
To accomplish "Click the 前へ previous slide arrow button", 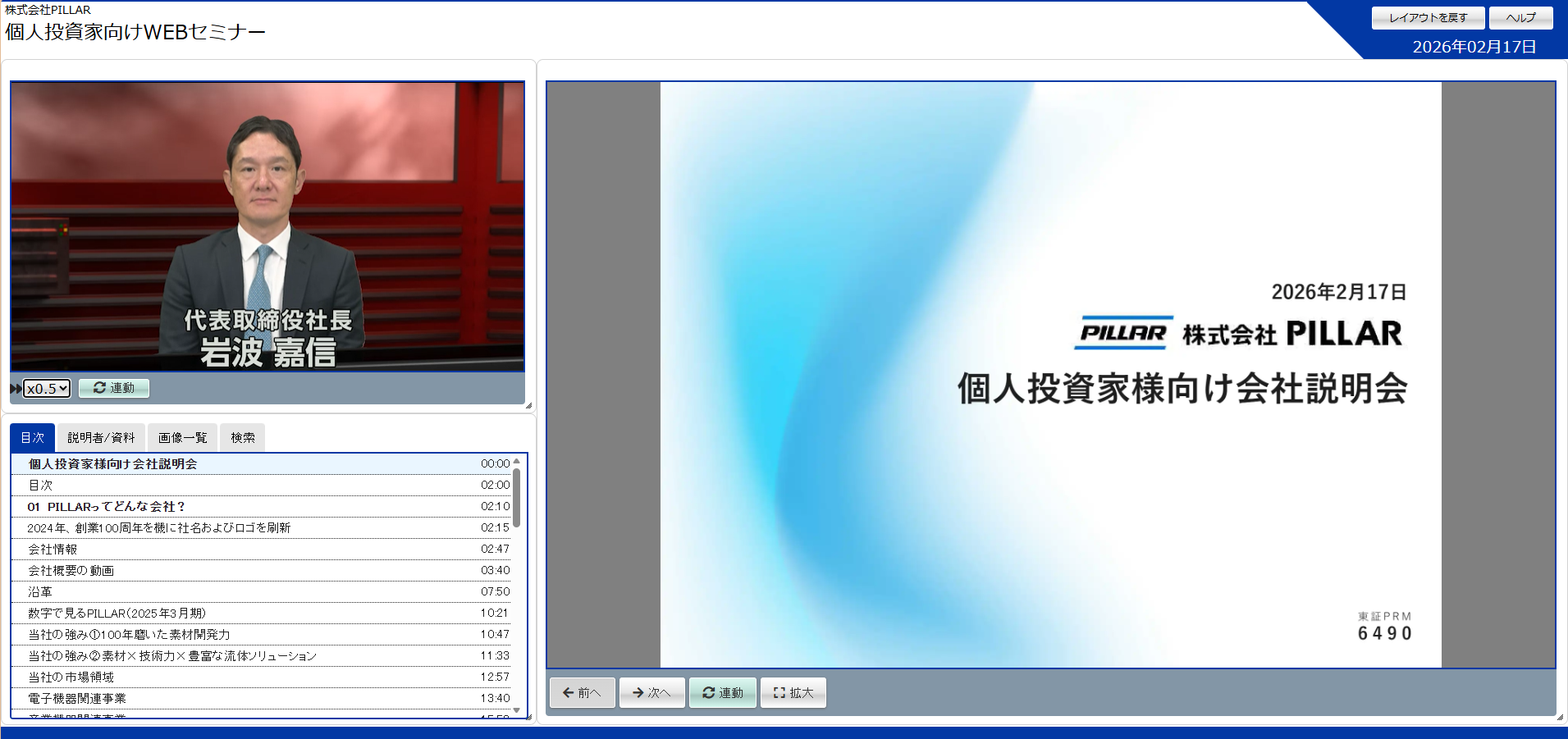I will pyautogui.click(x=582, y=693).
